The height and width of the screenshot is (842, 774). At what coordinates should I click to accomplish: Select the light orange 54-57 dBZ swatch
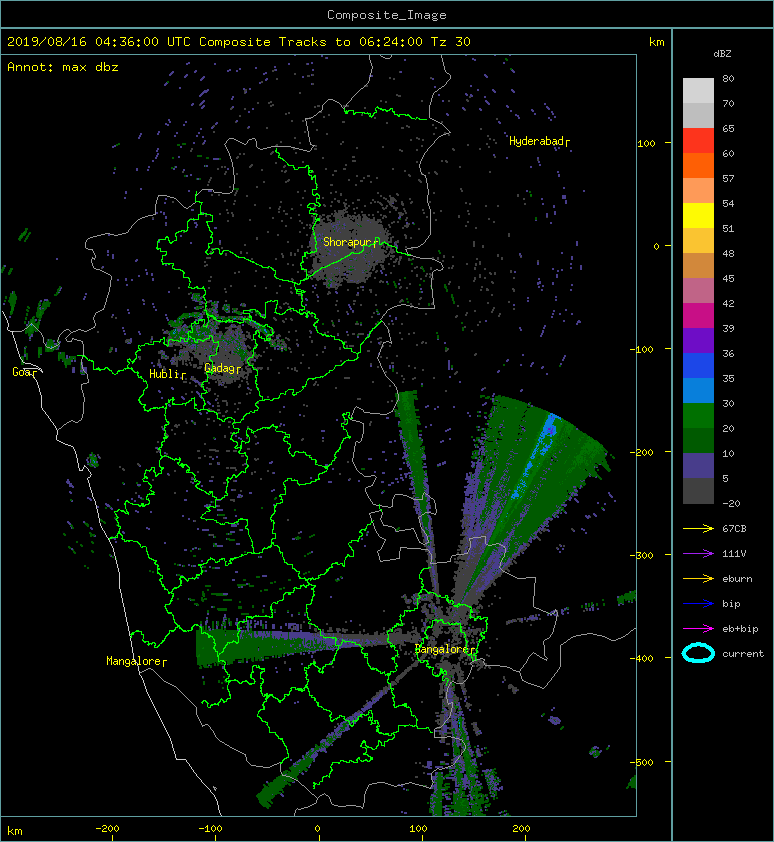(698, 190)
